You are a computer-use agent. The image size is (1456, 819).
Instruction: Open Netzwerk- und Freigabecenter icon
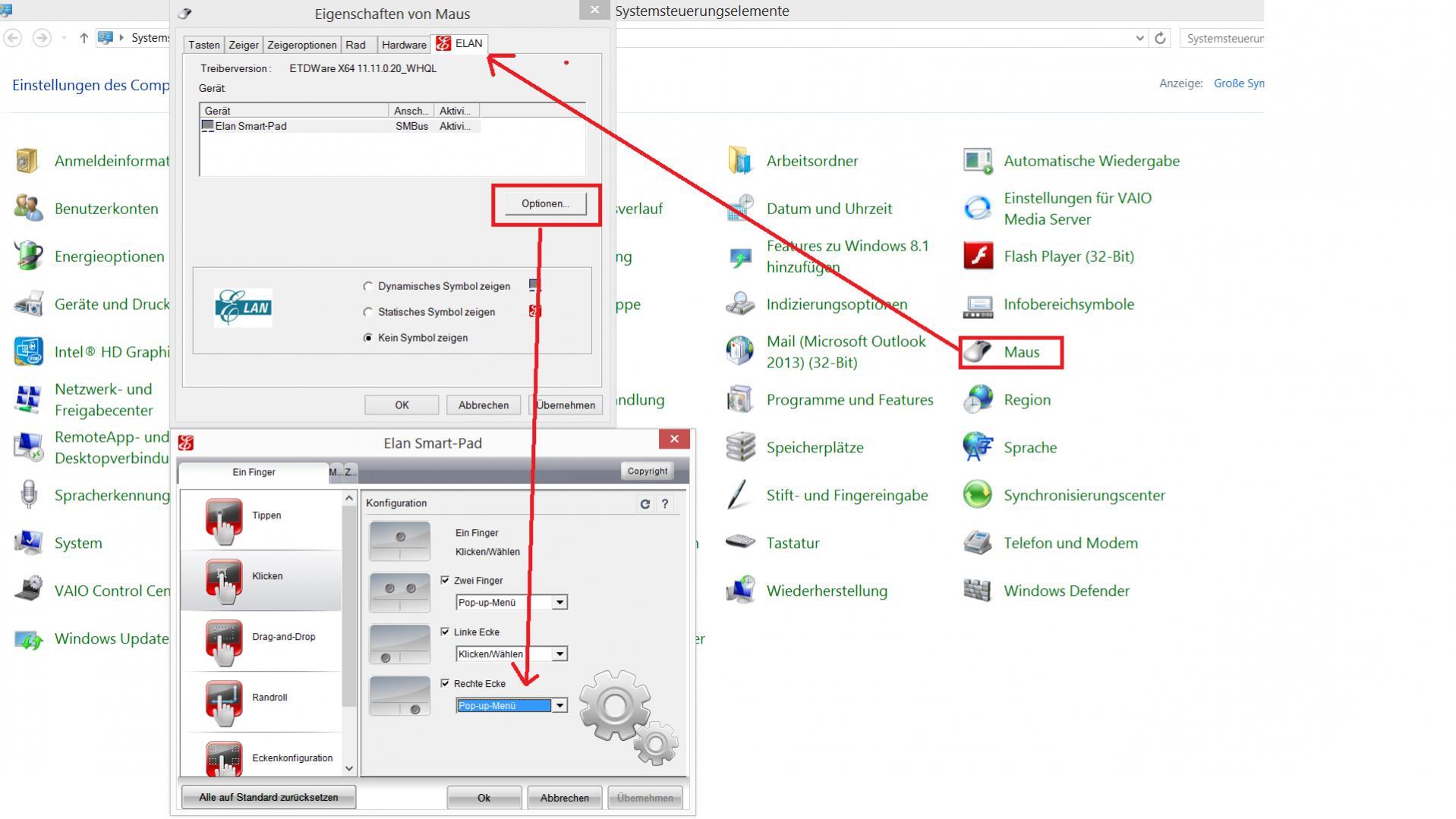point(27,400)
